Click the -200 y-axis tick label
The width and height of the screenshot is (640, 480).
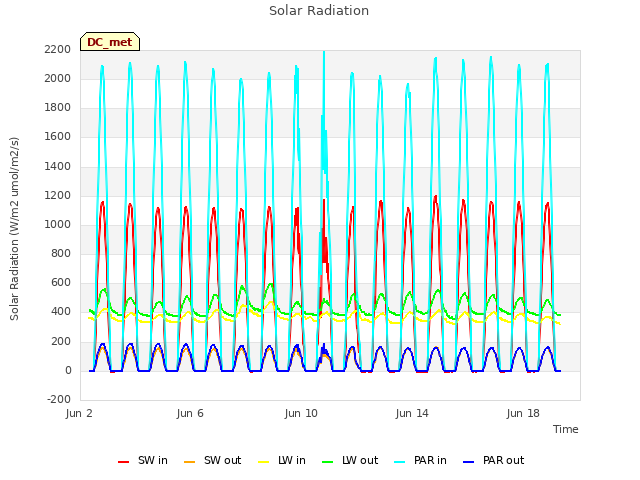(59, 399)
